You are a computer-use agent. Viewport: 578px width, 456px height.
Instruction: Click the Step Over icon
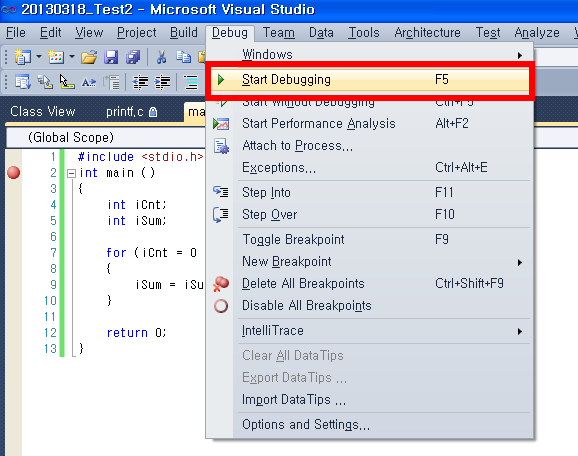coord(221,215)
